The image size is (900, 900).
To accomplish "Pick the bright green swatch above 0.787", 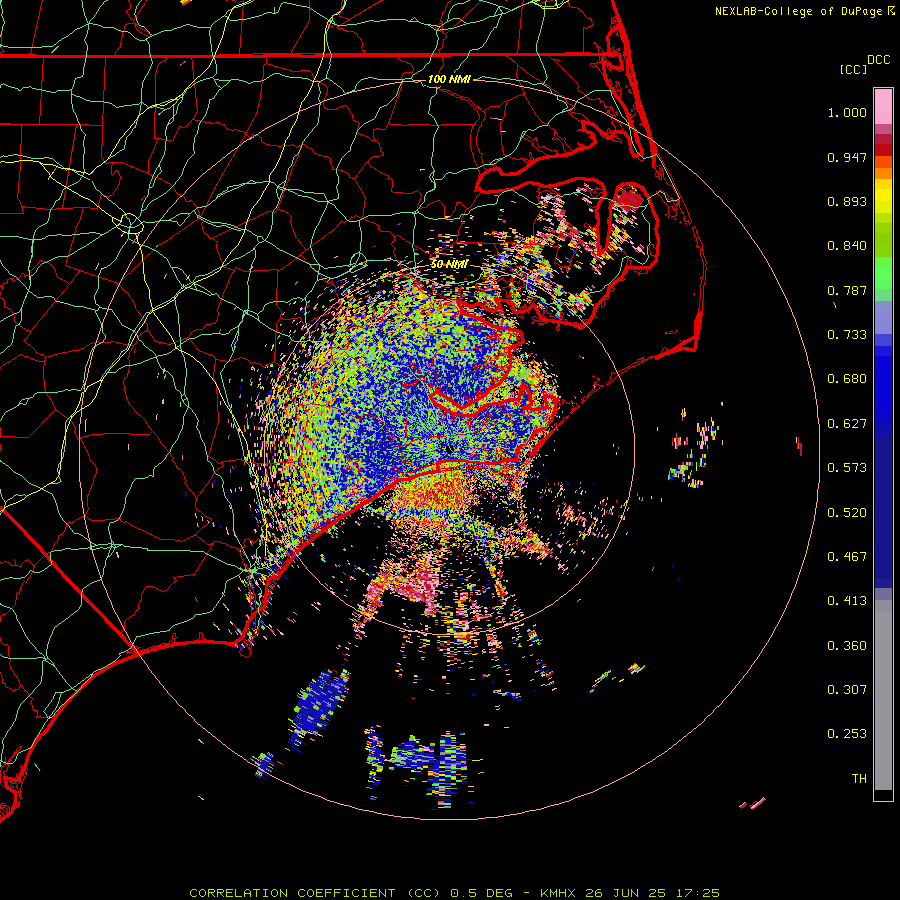I will click(883, 273).
